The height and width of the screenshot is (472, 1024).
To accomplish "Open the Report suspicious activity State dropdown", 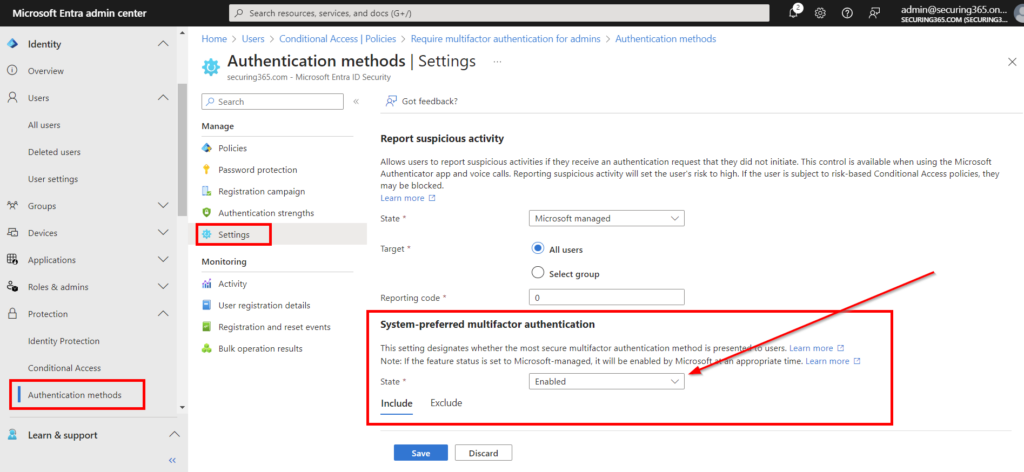I will pyautogui.click(x=606, y=219).
